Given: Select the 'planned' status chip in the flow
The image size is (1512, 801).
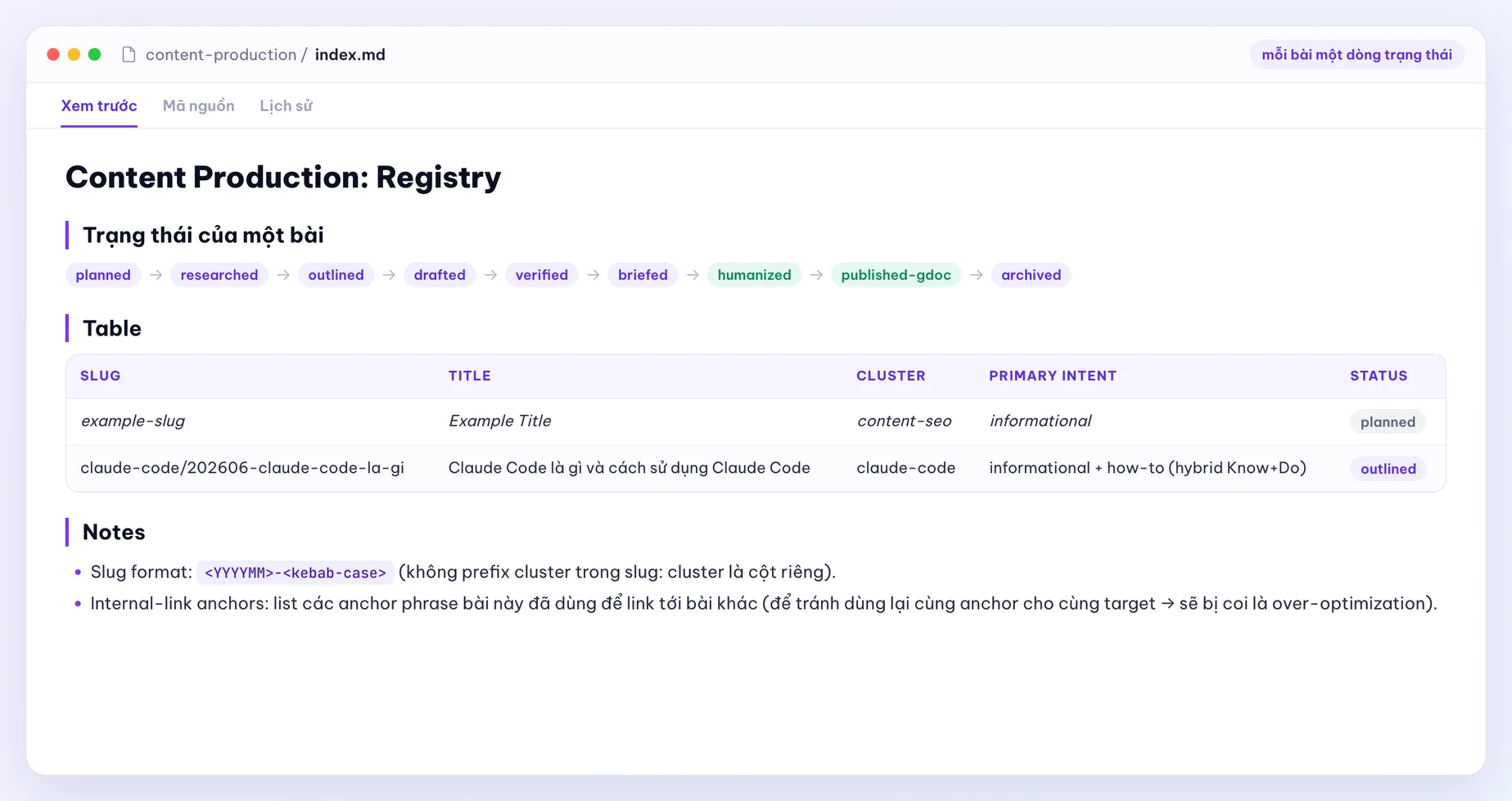Looking at the screenshot, I should pos(103,275).
